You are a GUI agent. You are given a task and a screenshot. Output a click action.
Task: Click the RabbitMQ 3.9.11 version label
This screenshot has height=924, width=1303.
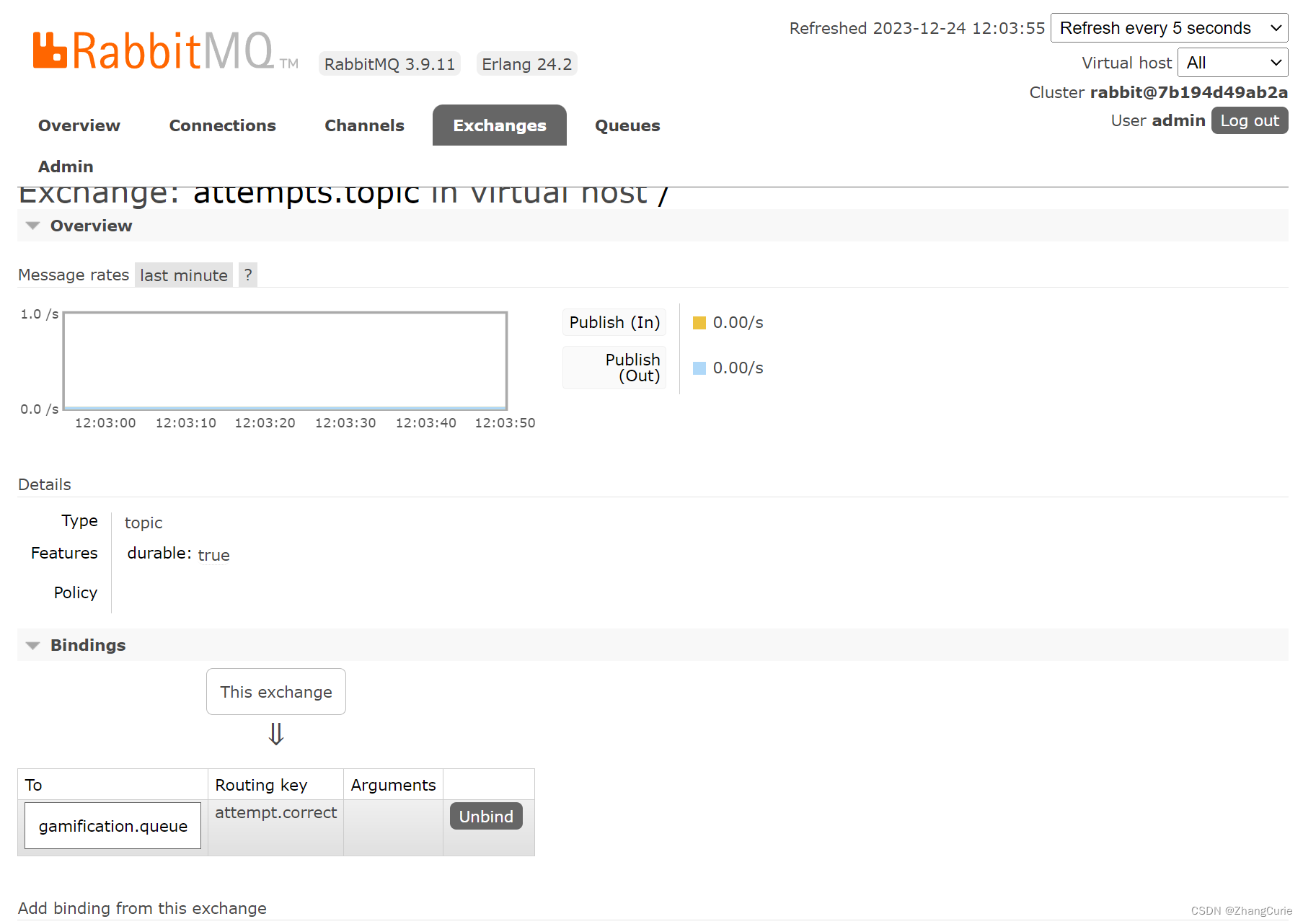tap(389, 64)
